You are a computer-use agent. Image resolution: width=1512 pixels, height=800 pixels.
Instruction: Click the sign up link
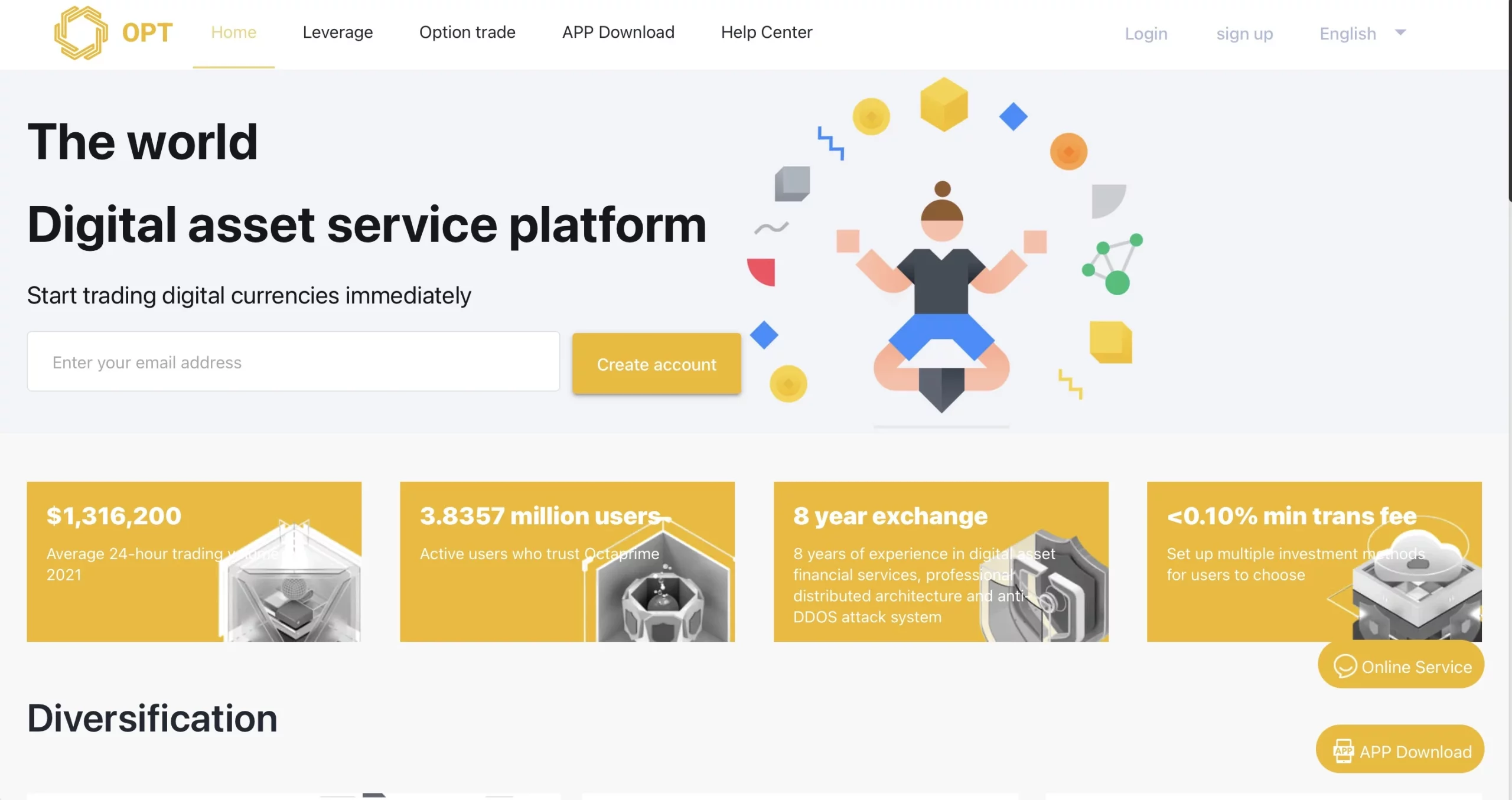coord(1244,34)
